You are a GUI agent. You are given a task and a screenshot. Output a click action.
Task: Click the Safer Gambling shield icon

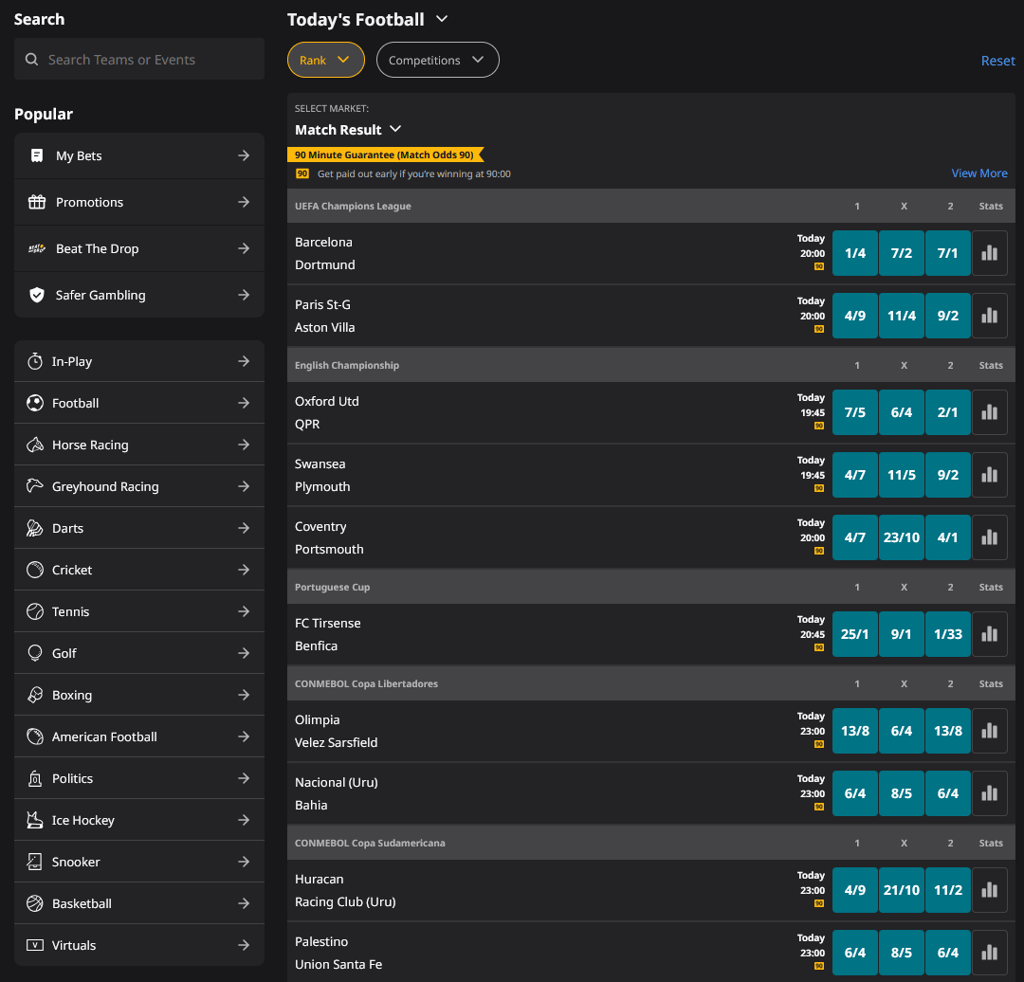point(37,295)
